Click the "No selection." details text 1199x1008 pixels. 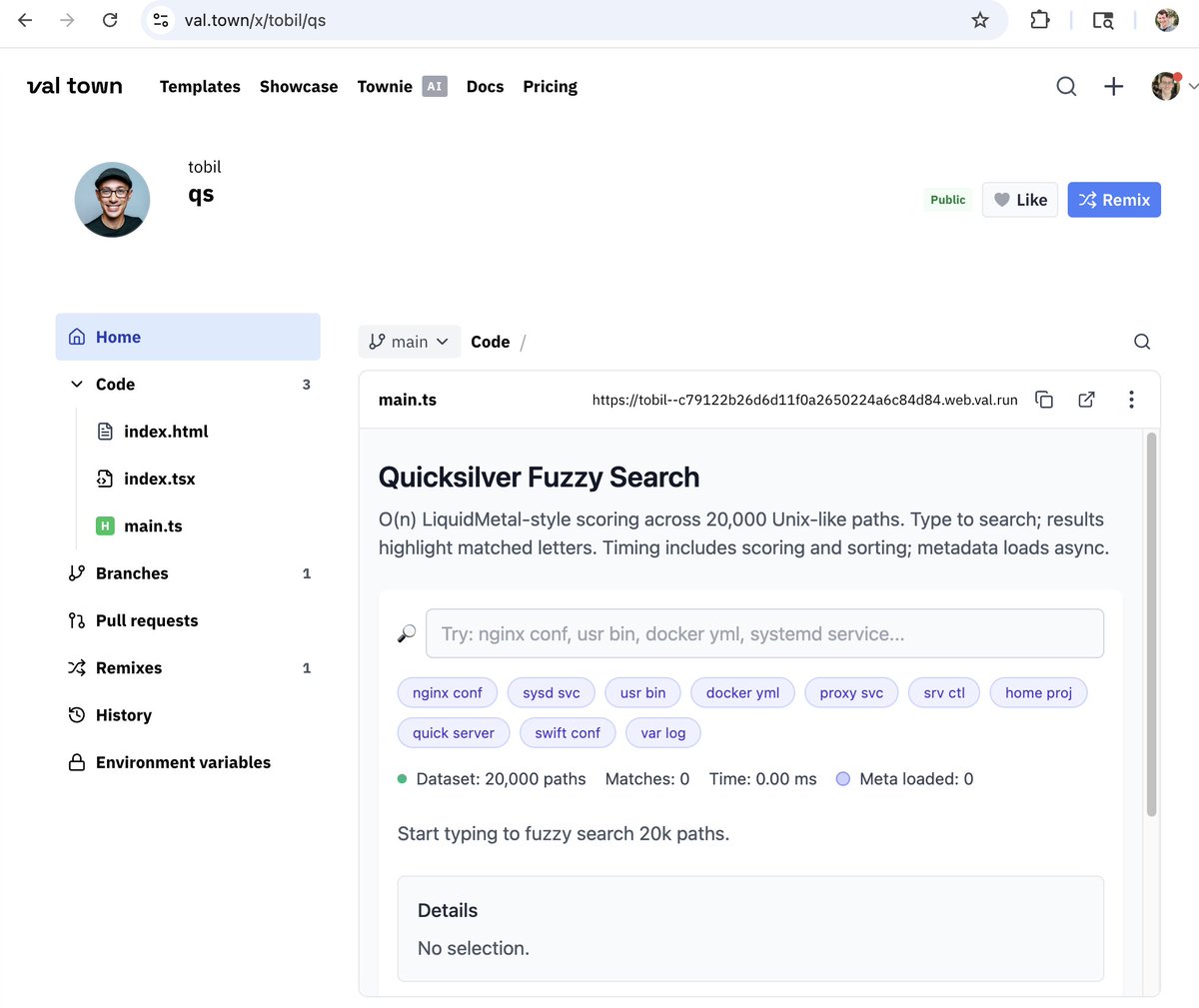474,948
